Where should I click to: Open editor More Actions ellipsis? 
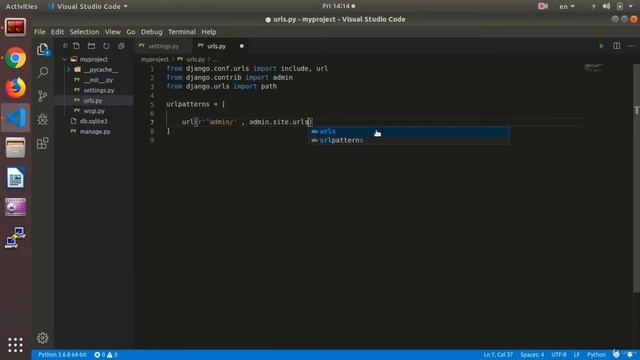(x=631, y=46)
